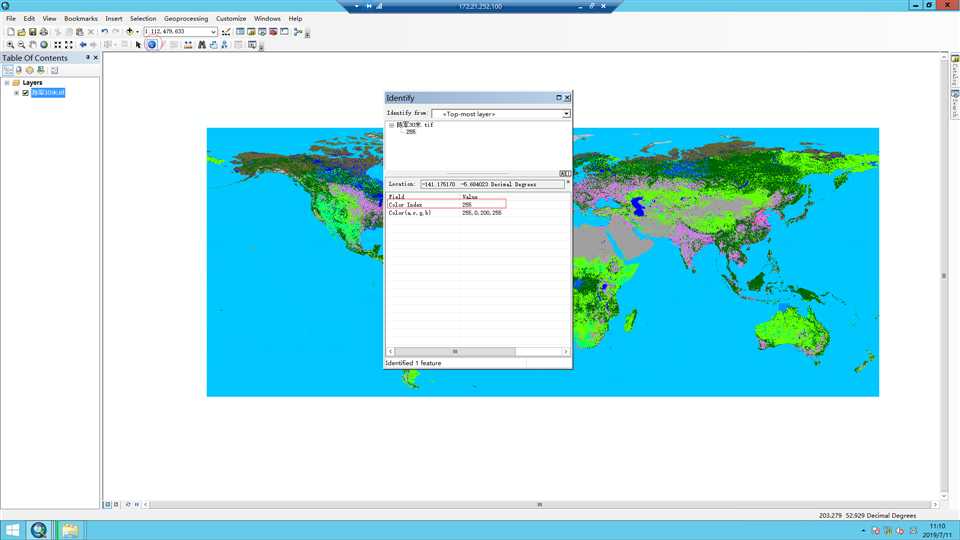Viewport: 960px width, 540px height.
Task: Open the Geoprocessing menu
Action: click(186, 18)
